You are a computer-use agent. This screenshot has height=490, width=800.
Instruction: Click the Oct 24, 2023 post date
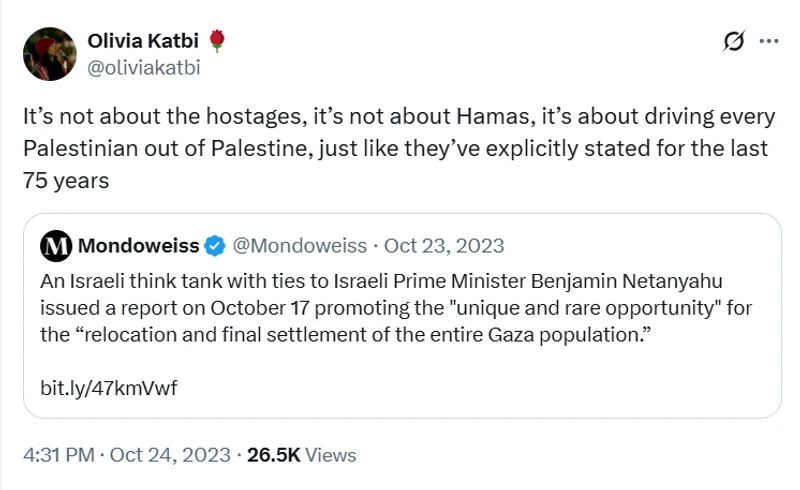pos(170,455)
